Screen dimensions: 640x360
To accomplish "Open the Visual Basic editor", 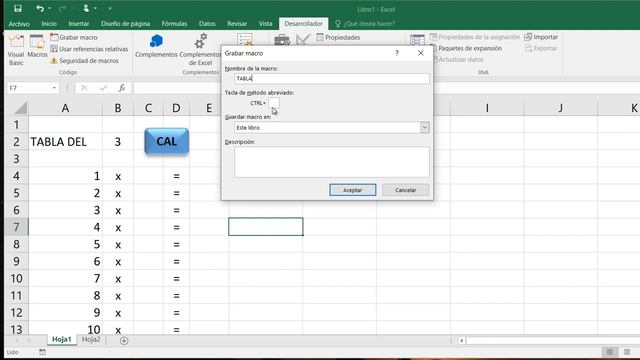I will pyautogui.click(x=16, y=50).
